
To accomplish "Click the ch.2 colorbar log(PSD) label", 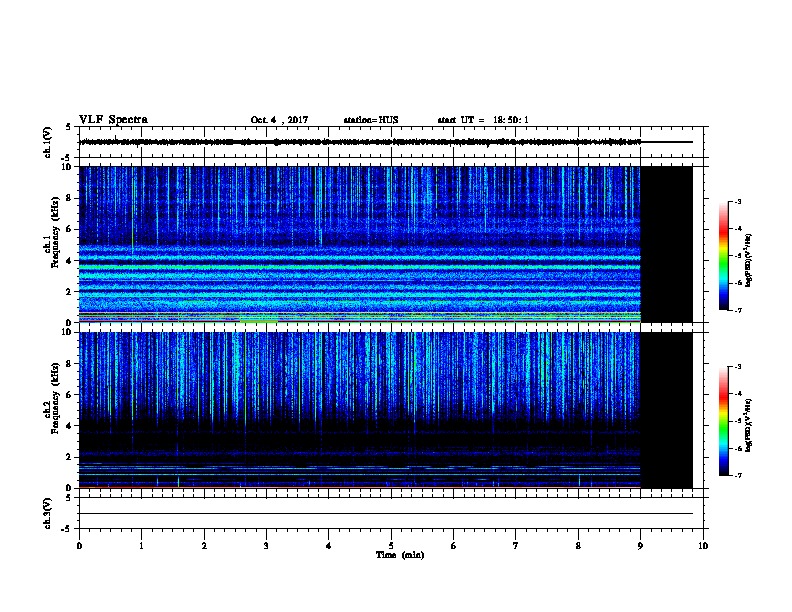I will click(x=748, y=425).
